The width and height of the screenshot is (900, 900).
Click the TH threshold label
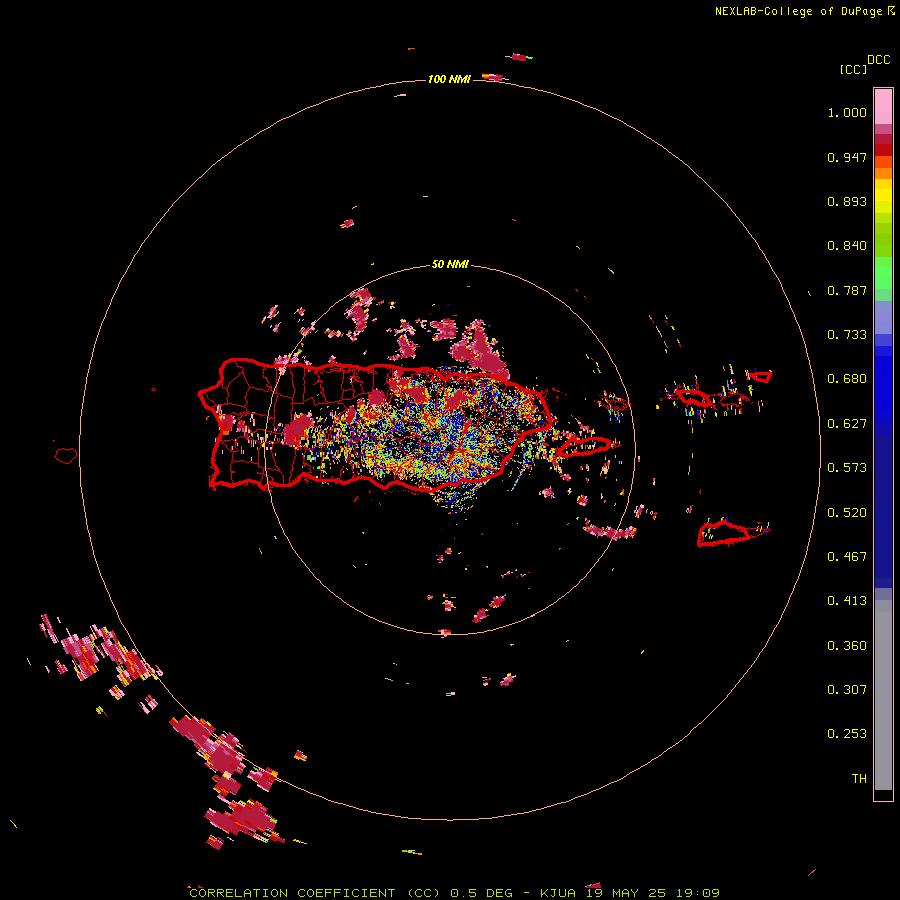[x=859, y=779]
